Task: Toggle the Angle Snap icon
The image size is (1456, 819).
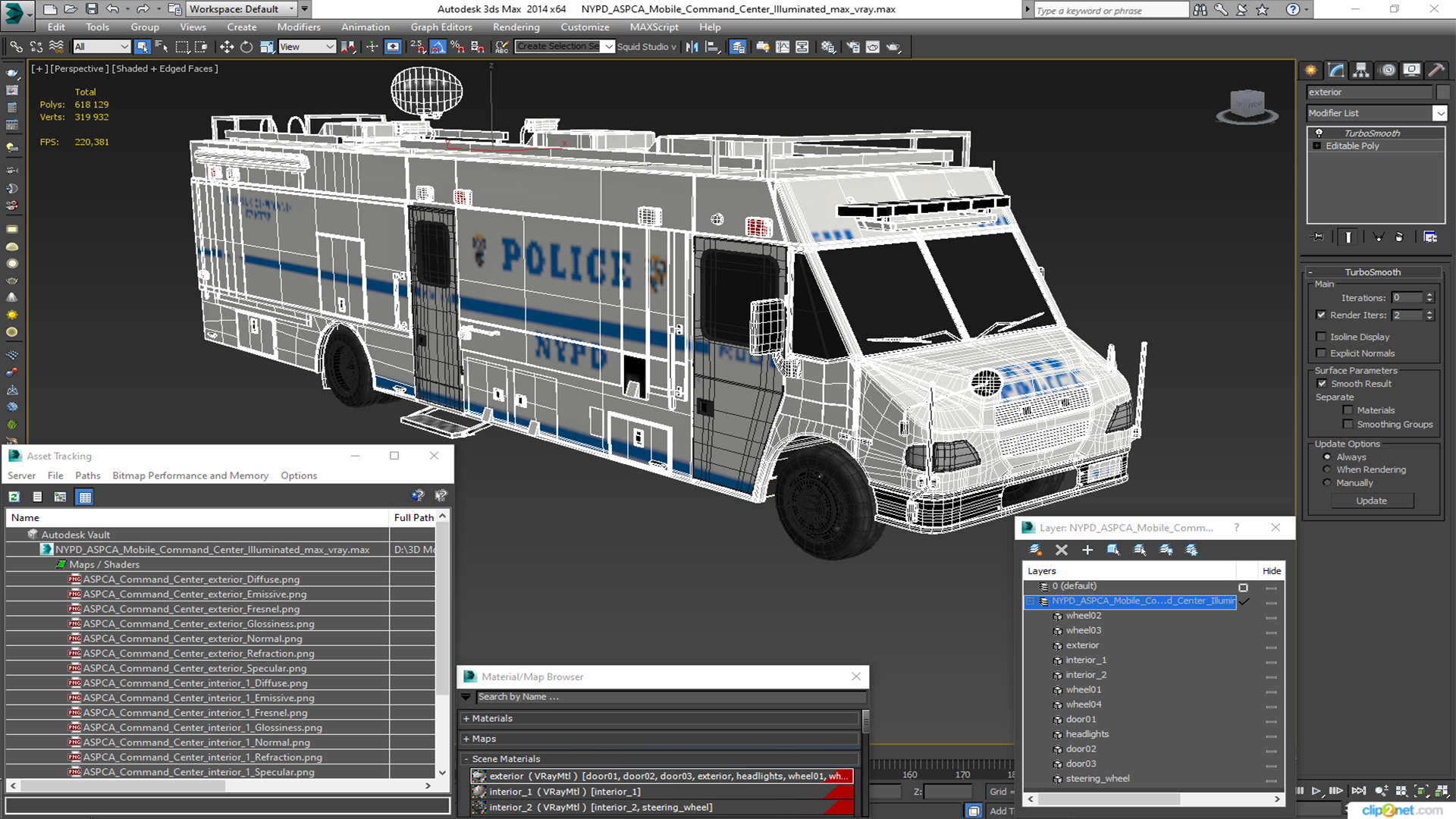Action: click(x=438, y=47)
